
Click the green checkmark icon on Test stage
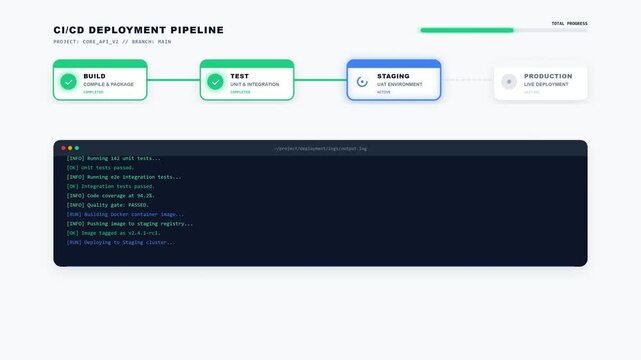click(215, 82)
